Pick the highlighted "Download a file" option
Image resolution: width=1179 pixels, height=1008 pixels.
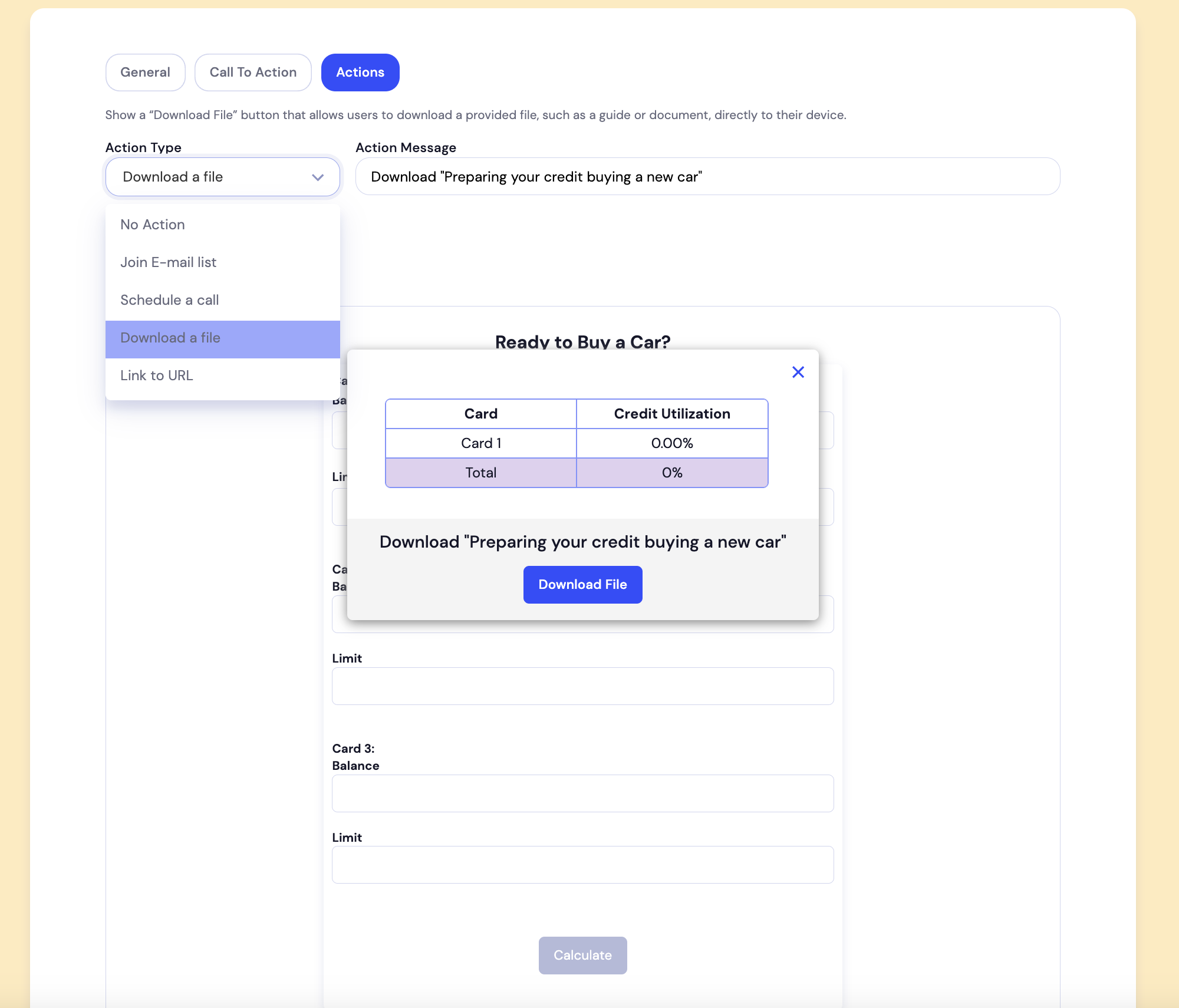coord(170,338)
